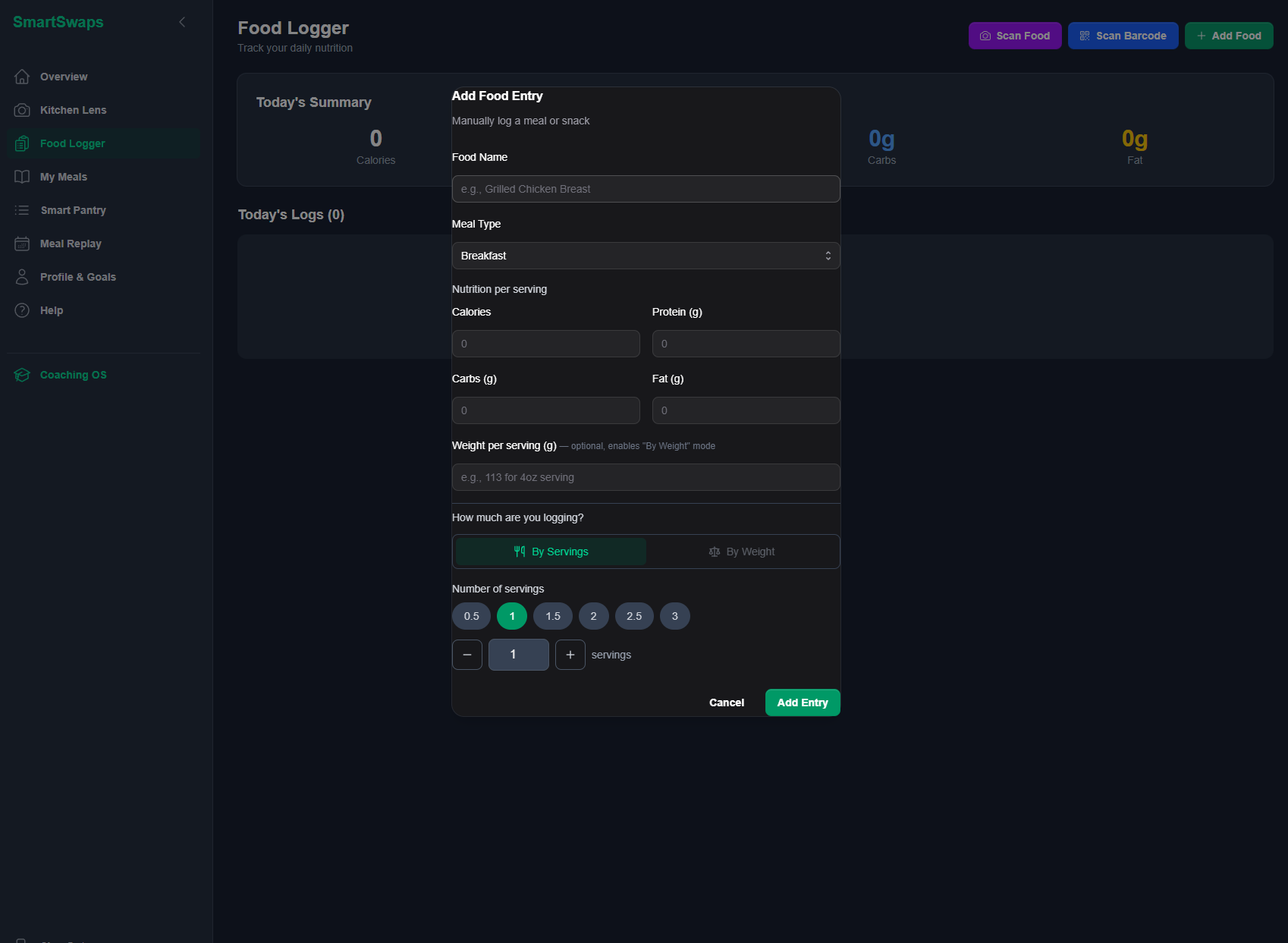Screen dimensions: 1288x943
Task: Open the Scan Barcode tab
Action: [1123, 35]
